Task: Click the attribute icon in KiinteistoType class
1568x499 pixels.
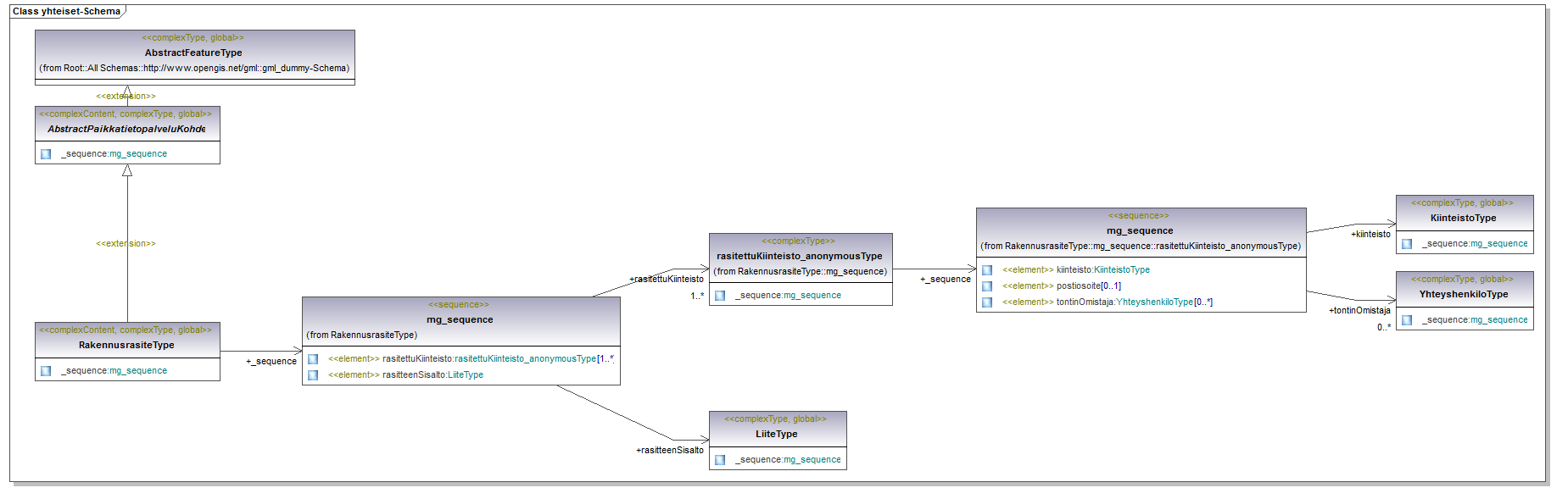Action: click(x=1407, y=244)
